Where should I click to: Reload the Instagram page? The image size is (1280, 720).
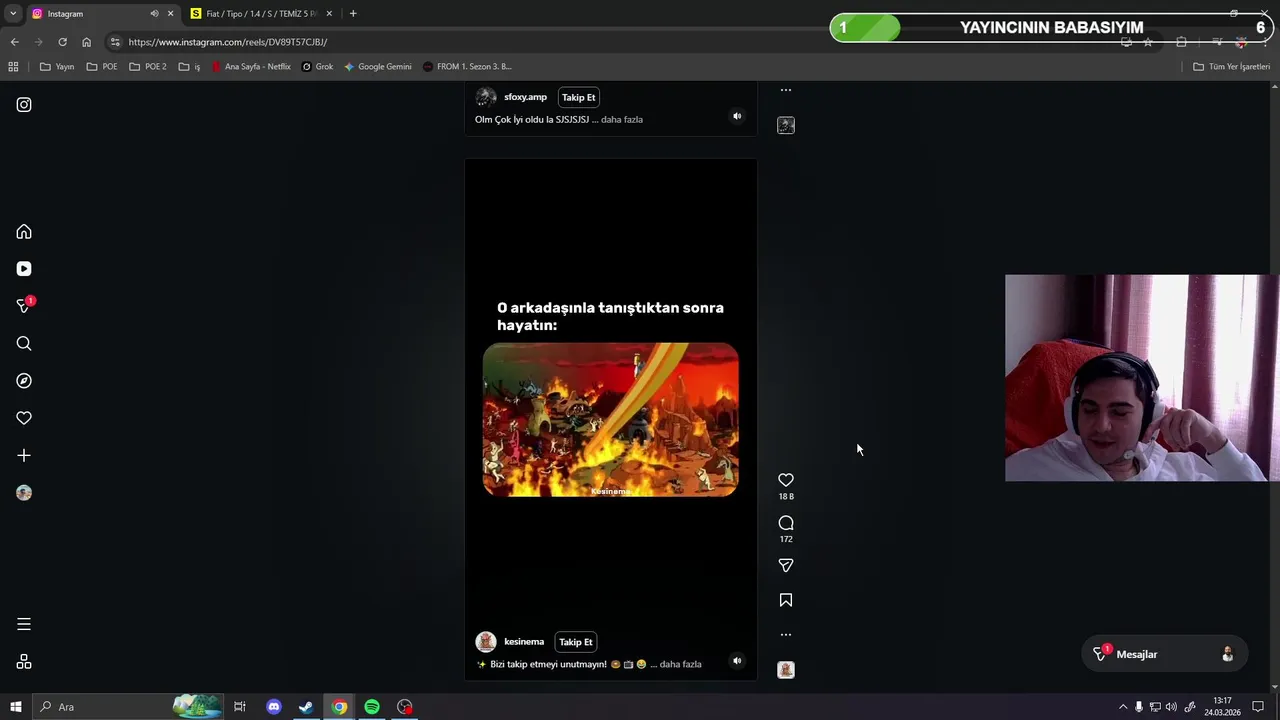(x=62, y=42)
